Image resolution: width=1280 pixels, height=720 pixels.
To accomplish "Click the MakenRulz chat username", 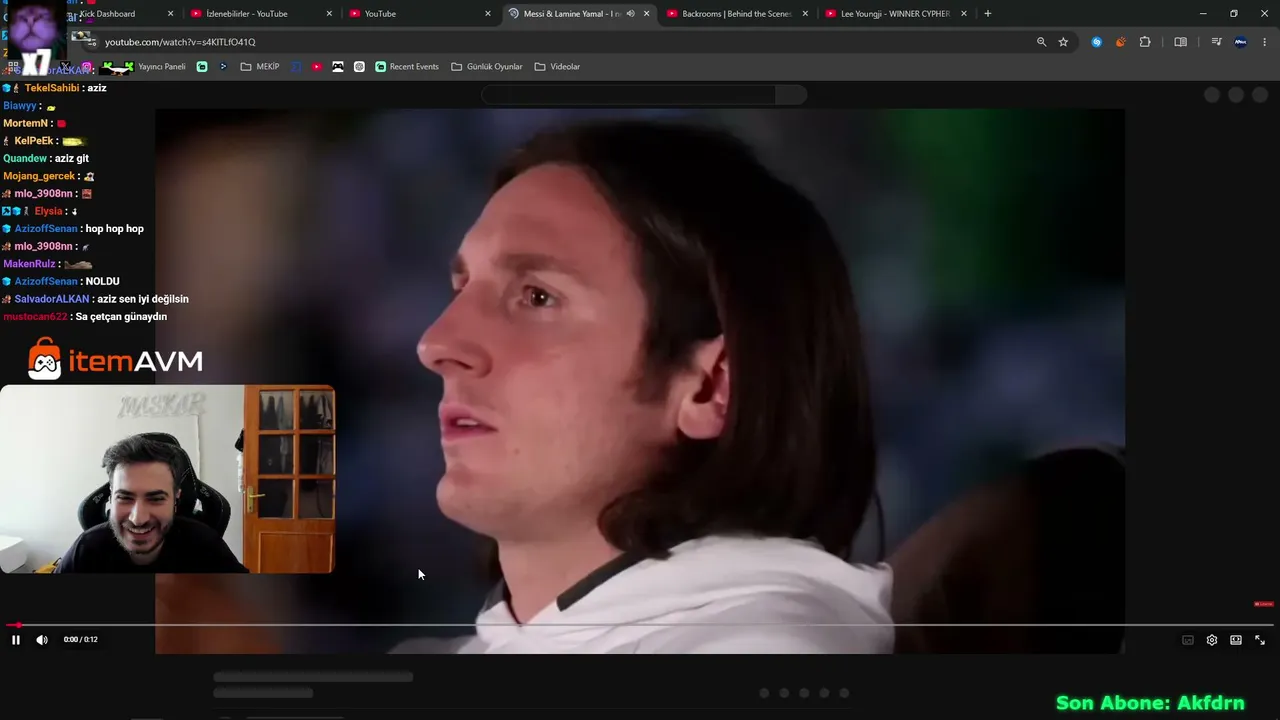I will point(29,264).
